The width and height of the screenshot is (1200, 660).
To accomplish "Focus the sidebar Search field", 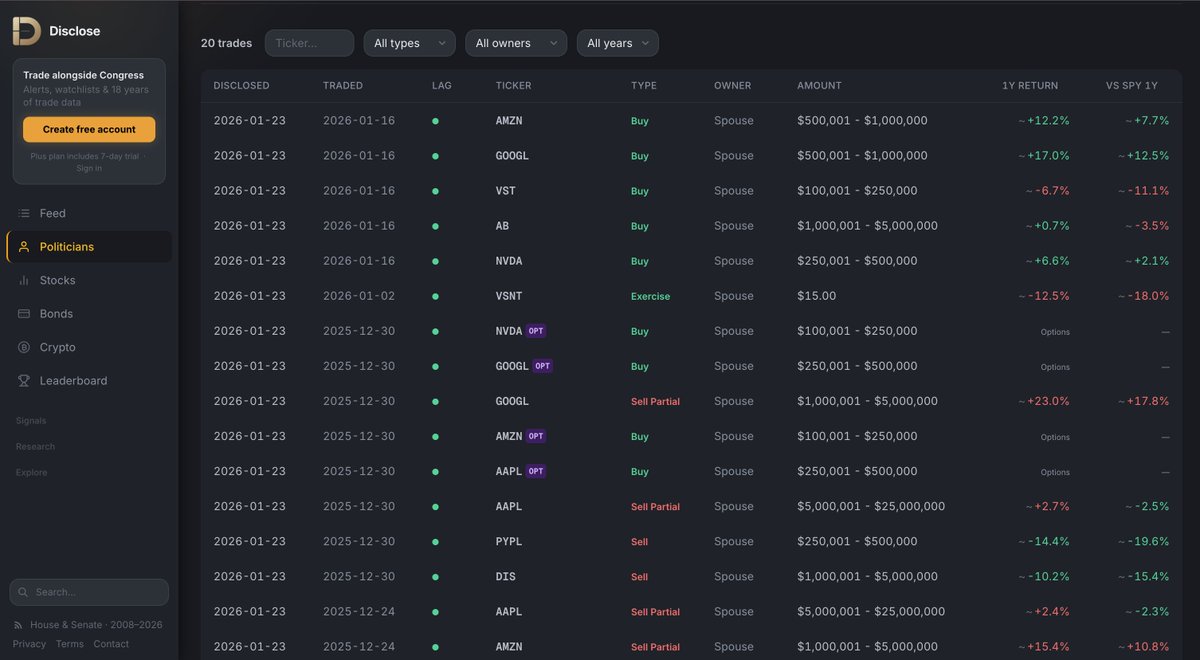I will [89, 592].
